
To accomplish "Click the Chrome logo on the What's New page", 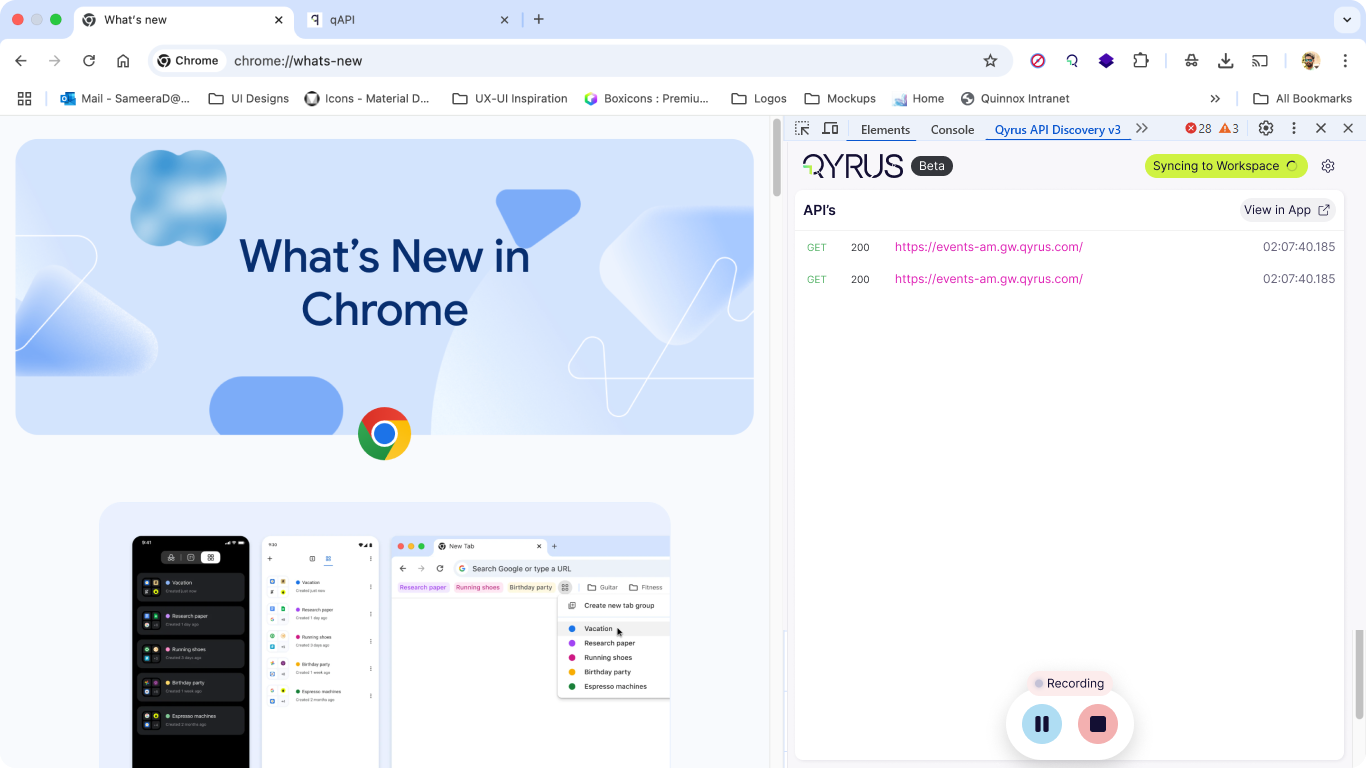I will click(x=385, y=434).
